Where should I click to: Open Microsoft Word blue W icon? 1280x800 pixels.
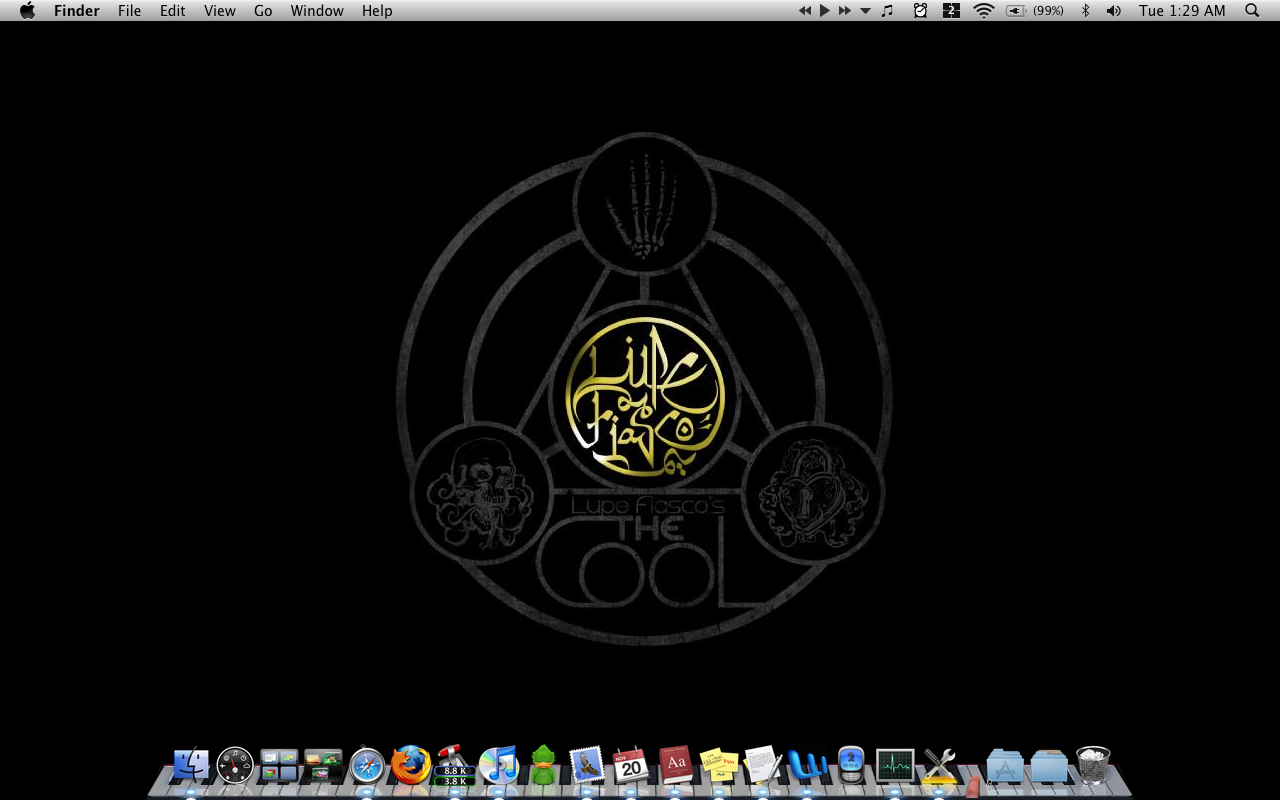point(807,766)
